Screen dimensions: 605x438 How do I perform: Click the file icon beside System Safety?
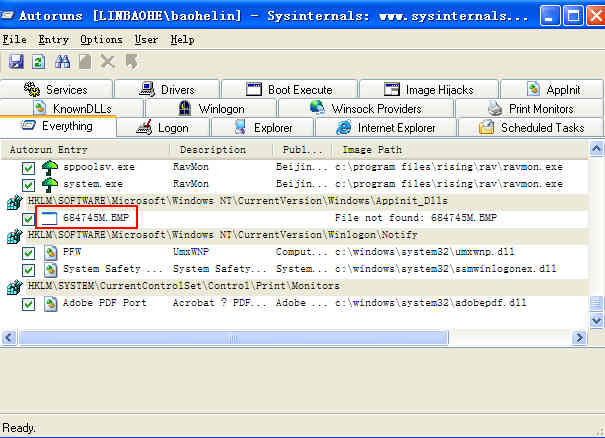click(x=50, y=270)
